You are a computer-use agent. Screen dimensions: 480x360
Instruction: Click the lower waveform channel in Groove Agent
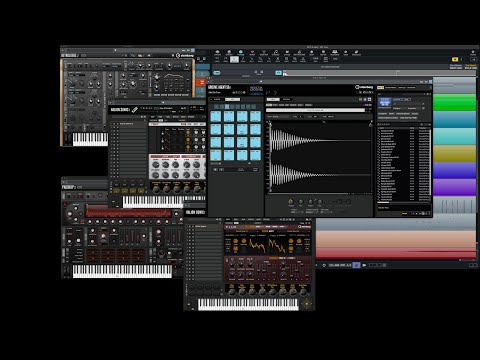[x=321, y=175]
